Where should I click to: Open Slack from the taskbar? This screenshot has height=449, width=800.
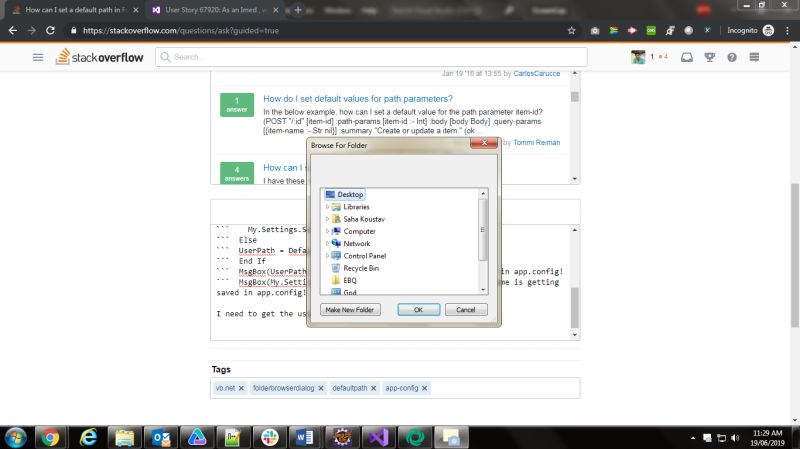pos(269,437)
